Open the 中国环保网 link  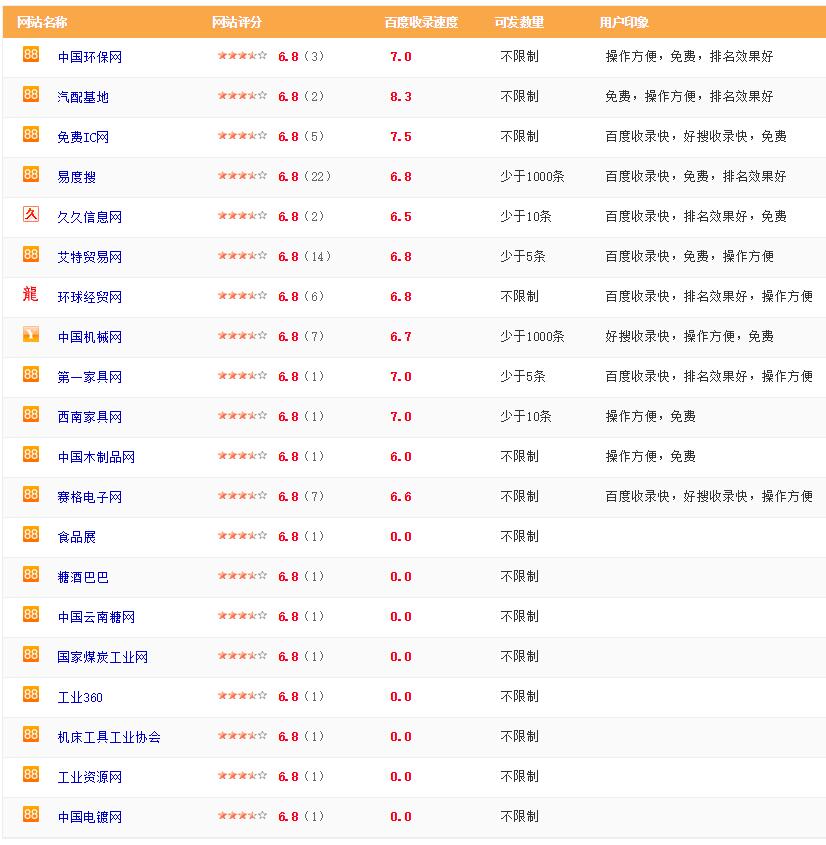89,57
